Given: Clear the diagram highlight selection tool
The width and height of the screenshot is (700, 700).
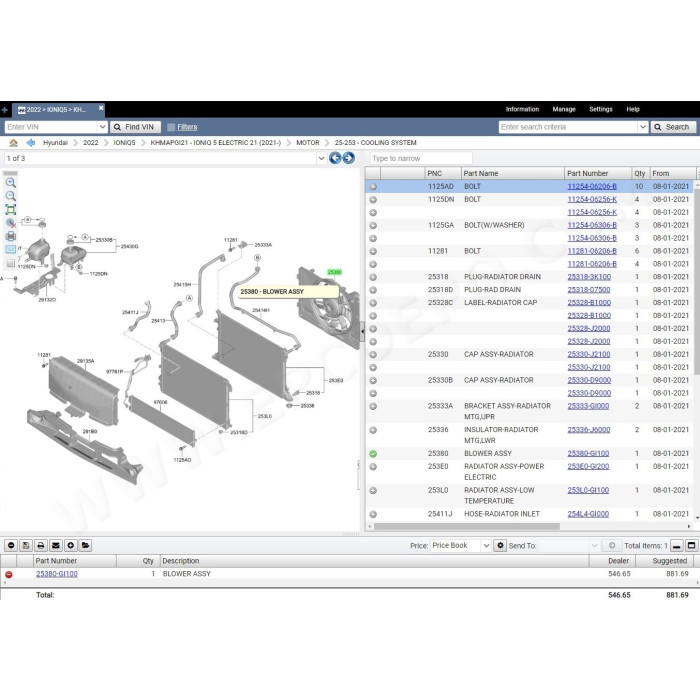Looking at the screenshot, I should click(11, 223).
